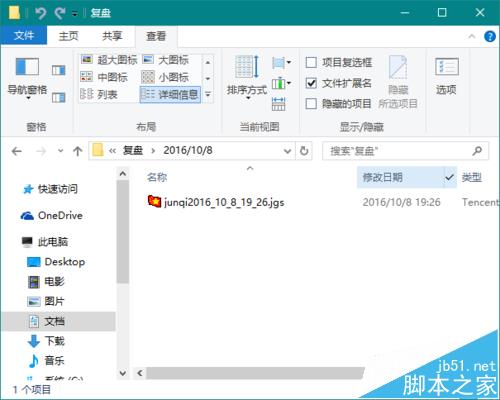
Task: Open 下载 downloads folder
Action: [x=46, y=341]
